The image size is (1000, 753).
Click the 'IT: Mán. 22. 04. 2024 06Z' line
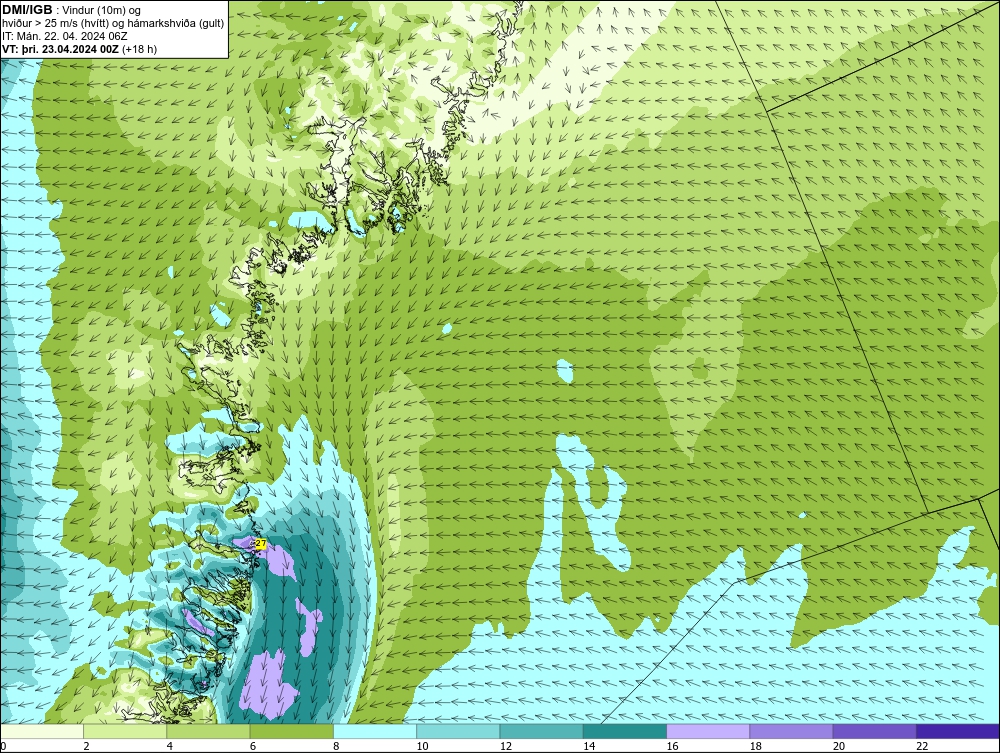pyautogui.click(x=64, y=36)
